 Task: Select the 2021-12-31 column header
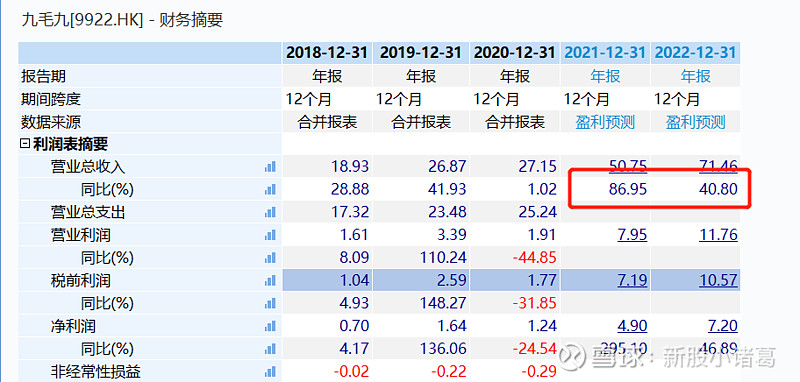pos(605,53)
